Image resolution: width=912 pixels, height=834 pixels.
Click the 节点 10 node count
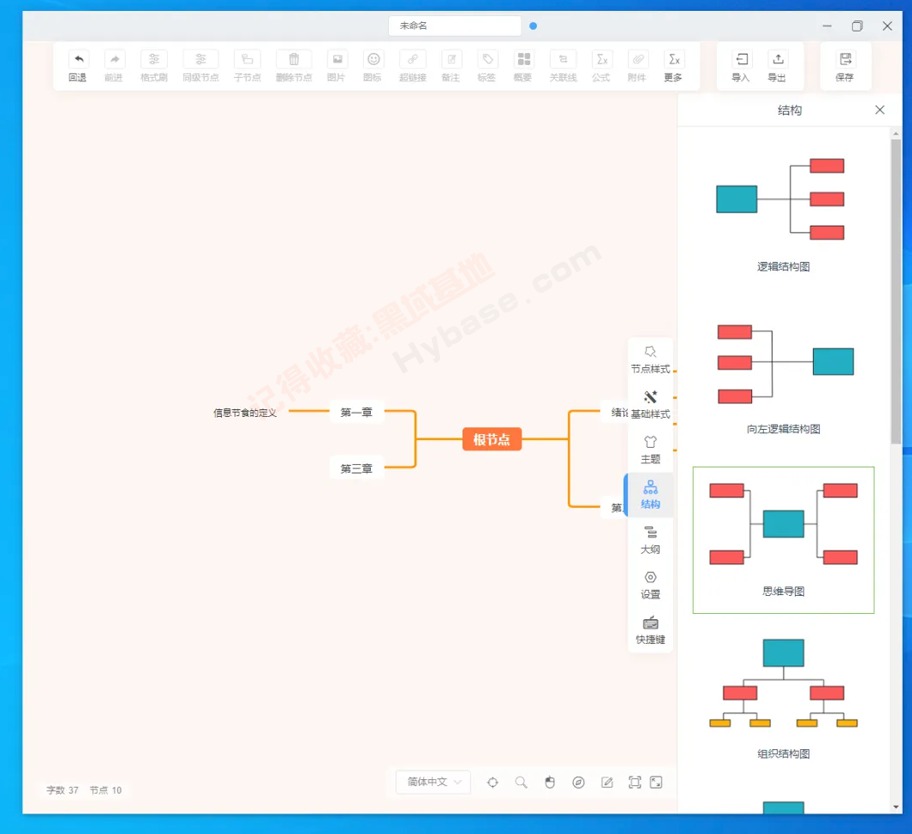[x=106, y=790]
